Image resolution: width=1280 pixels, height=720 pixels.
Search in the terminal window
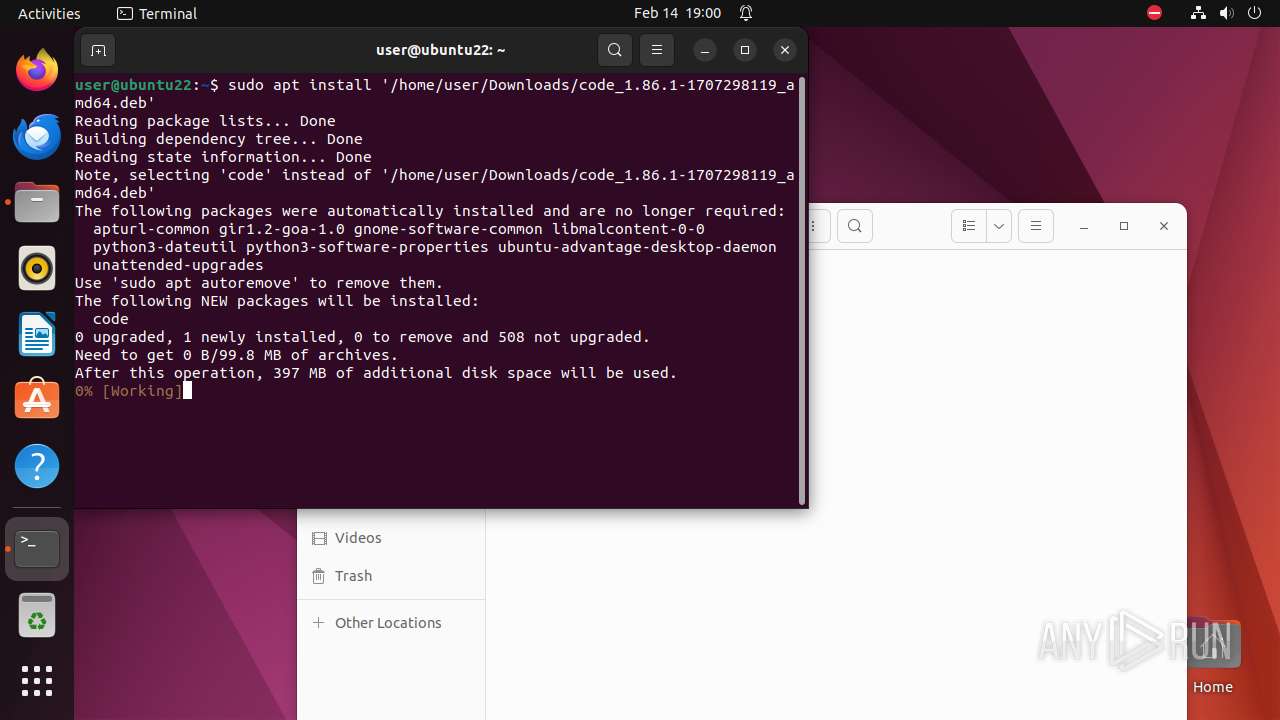[x=615, y=50]
